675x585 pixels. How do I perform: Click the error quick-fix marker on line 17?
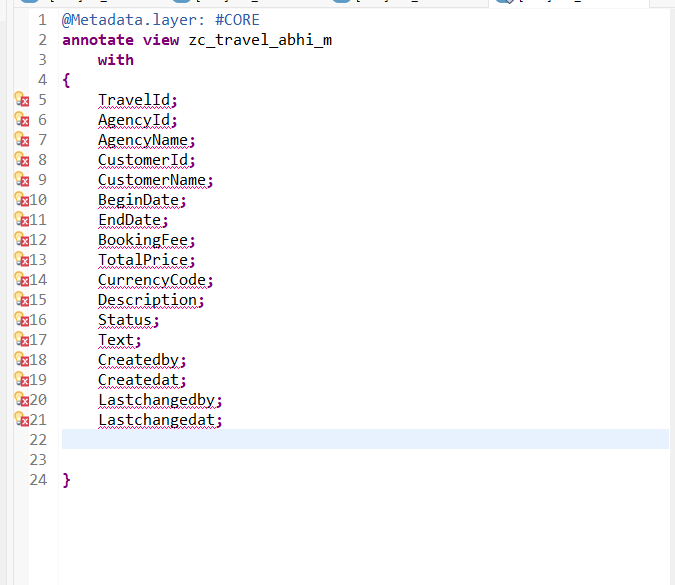[22, 340]
